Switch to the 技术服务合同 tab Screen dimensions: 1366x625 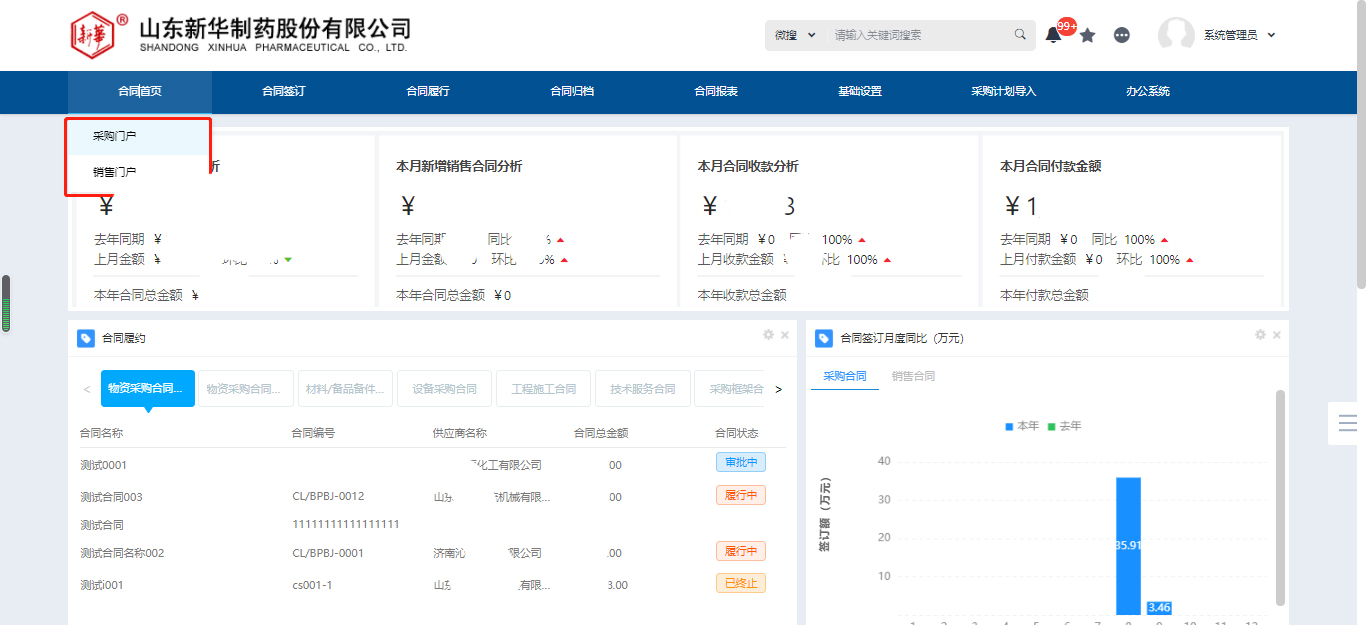click(642, 389)
